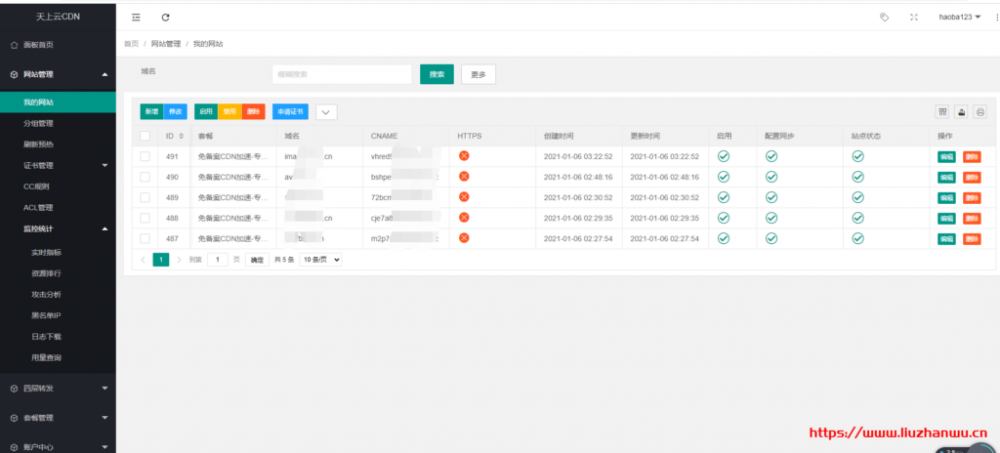Viewport: 1000px width, 453px height.
Task: Click the blue 申请证书 button
Action: (x=290, y=112)
